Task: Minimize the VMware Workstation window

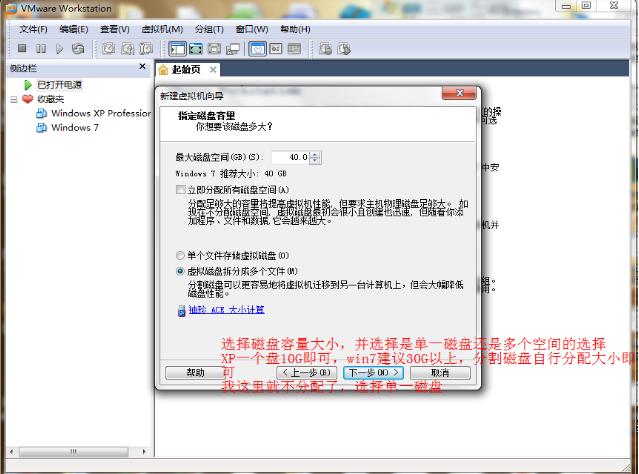Action: 566,6
